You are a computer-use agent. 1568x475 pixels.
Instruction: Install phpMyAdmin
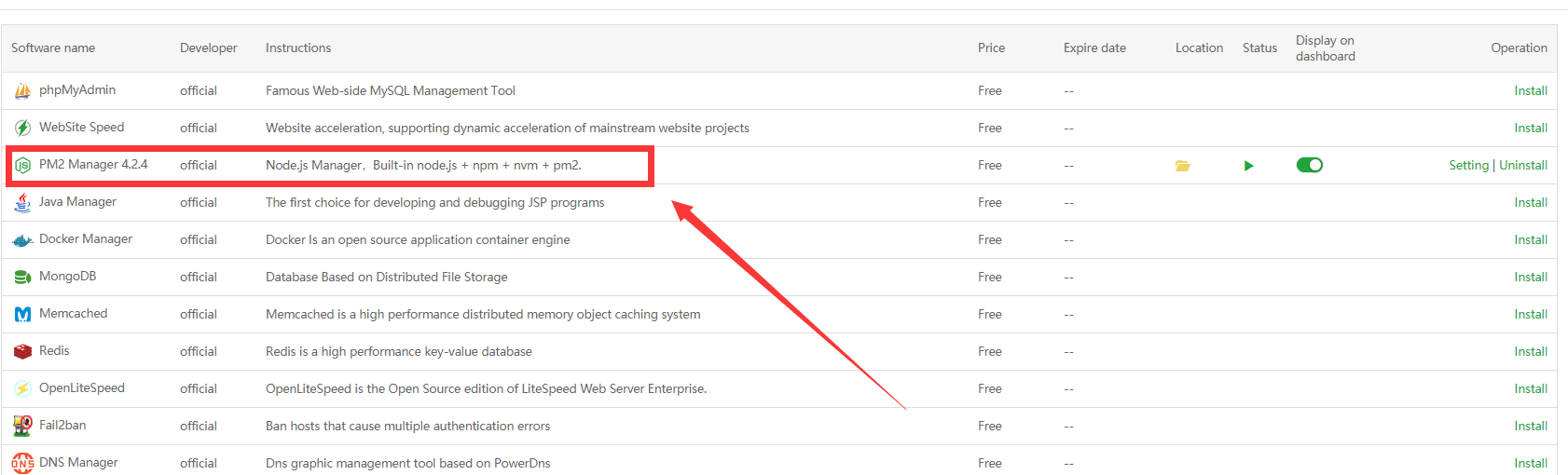tap(1531, 90)
